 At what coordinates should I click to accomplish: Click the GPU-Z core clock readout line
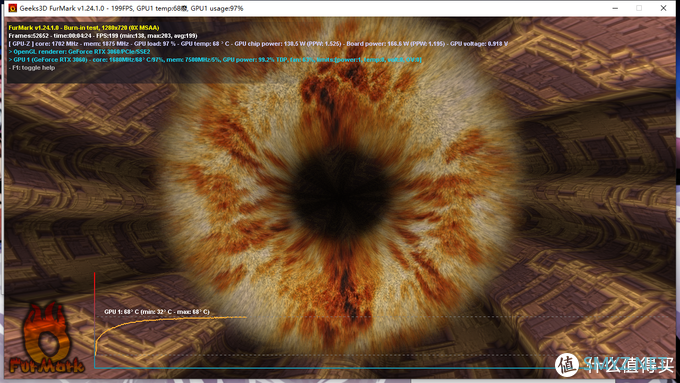(x=258, y=44)
